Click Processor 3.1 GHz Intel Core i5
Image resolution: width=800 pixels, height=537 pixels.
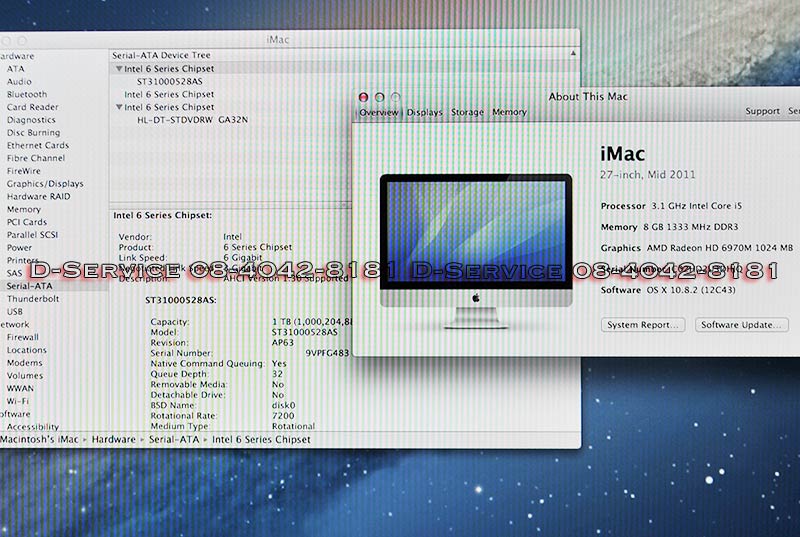pyautogui.click(x=671, y=206)
